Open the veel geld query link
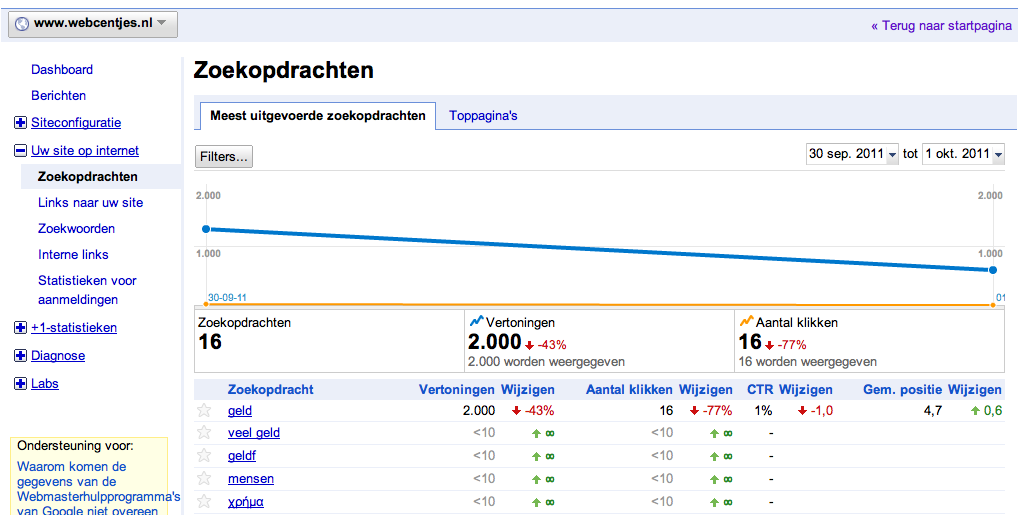The width and height of the screenshot is (1023, 515). click(x=254, y=433)
